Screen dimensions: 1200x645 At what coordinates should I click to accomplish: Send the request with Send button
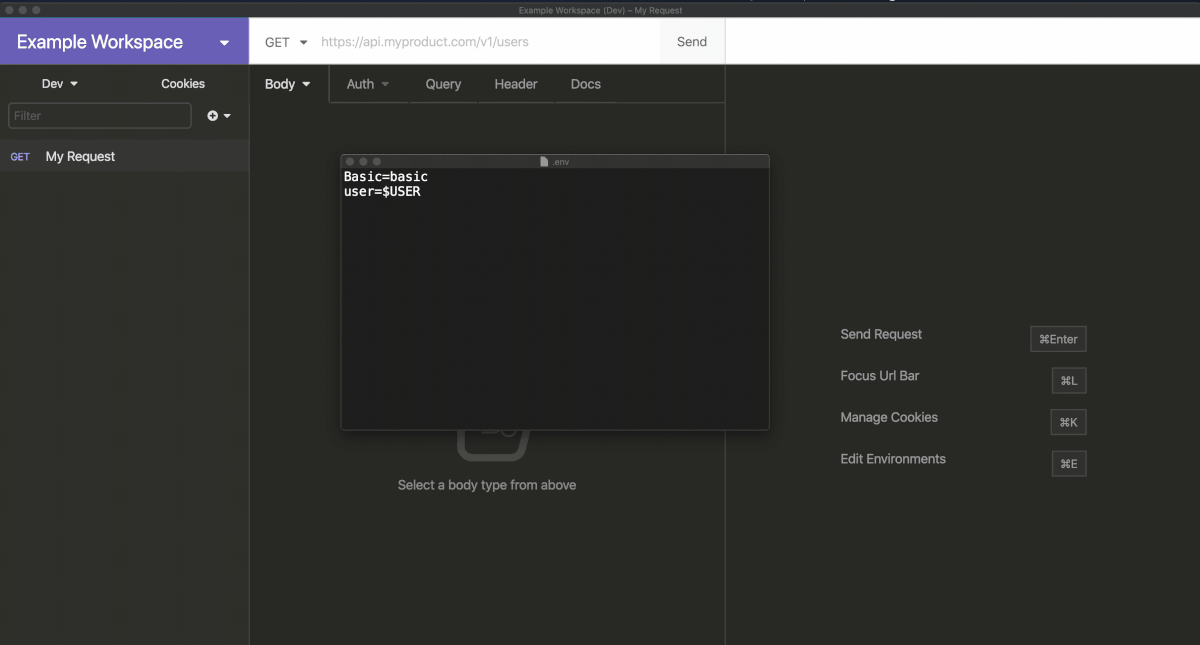click(692, 42)
